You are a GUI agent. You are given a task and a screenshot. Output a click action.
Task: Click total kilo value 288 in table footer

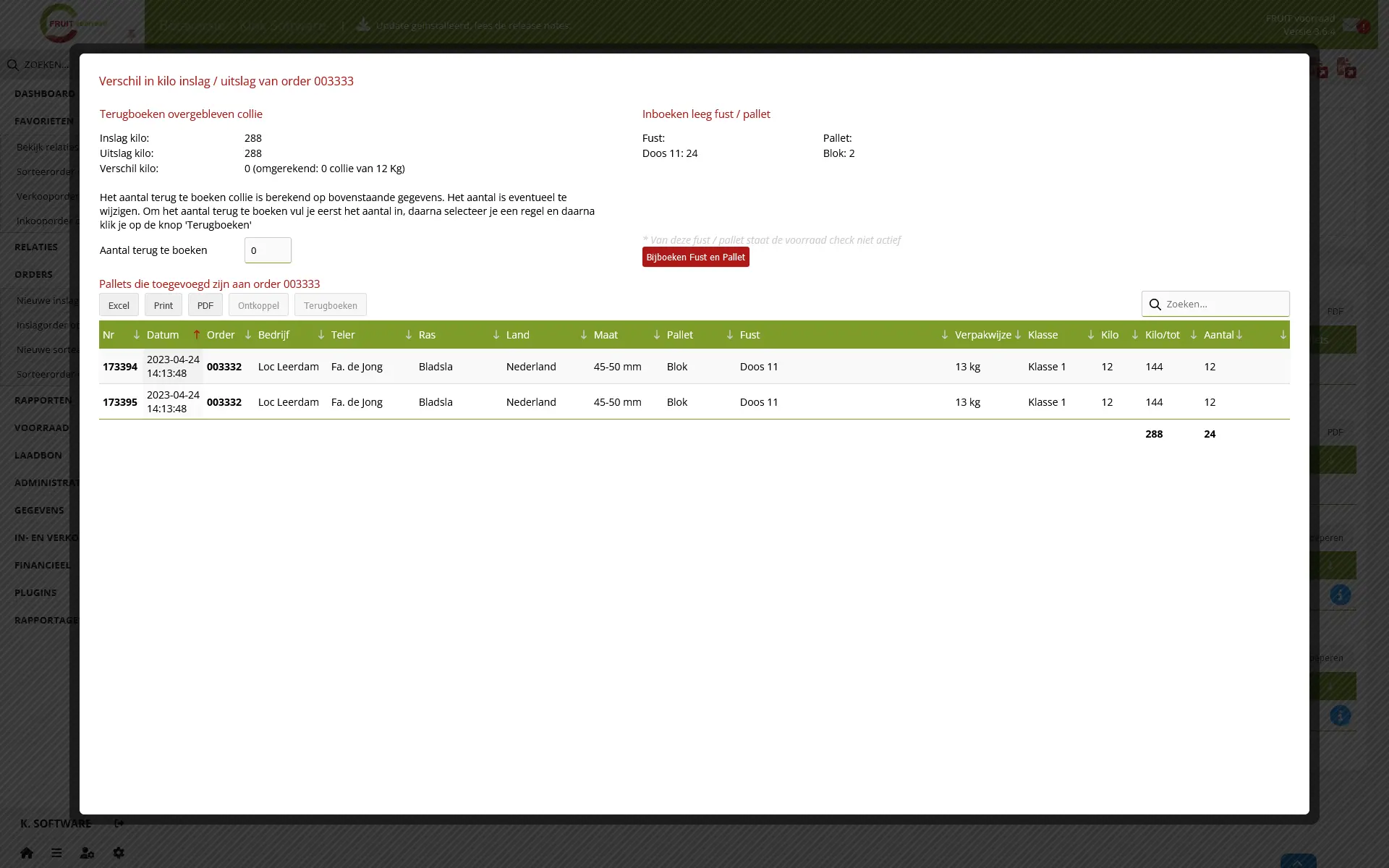[1154, 434]
